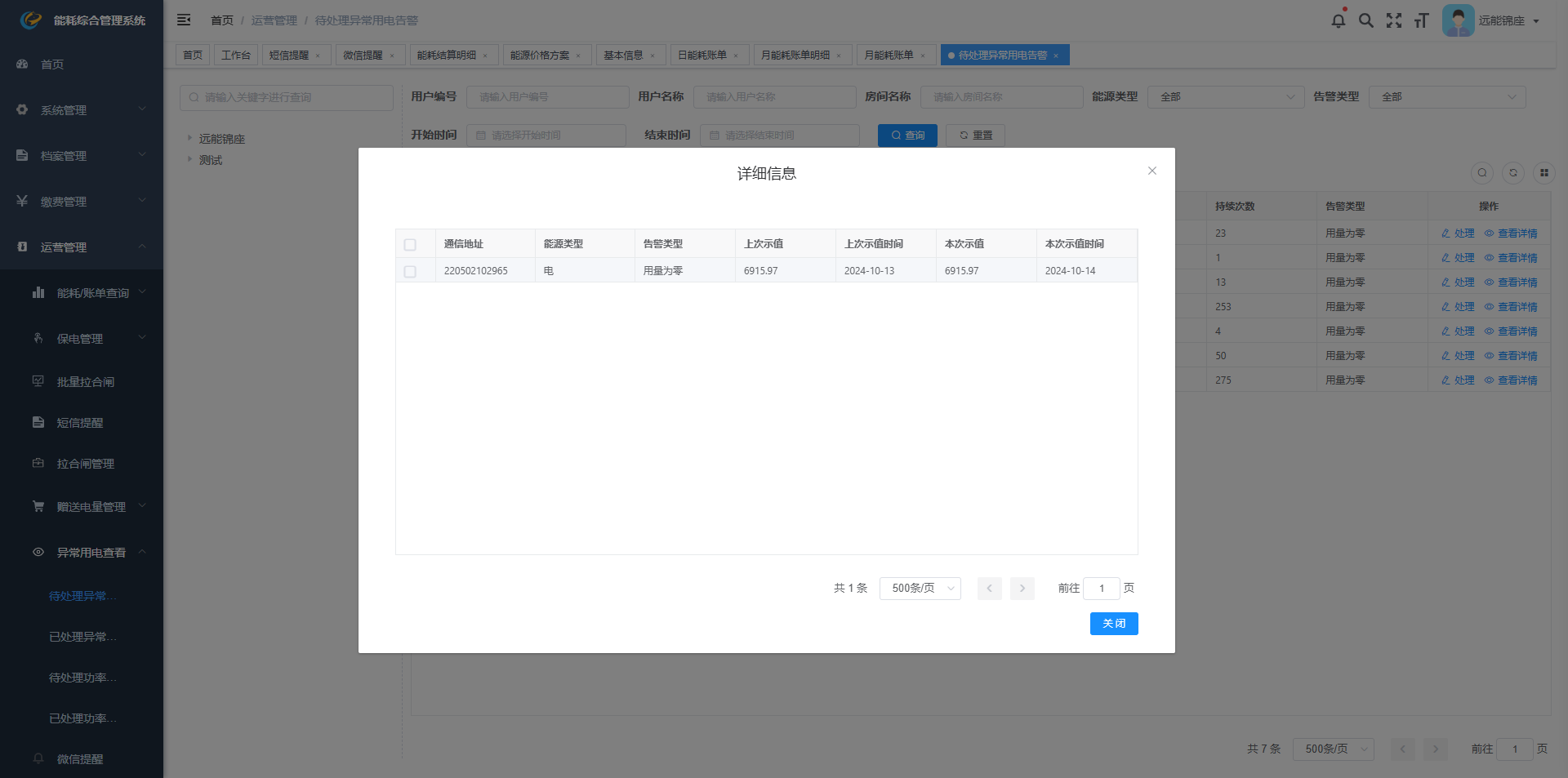Screen dimensions: 1568x778
Task: Open the 500条/页 dropdown in dialog
Action: tap(920, 589)
